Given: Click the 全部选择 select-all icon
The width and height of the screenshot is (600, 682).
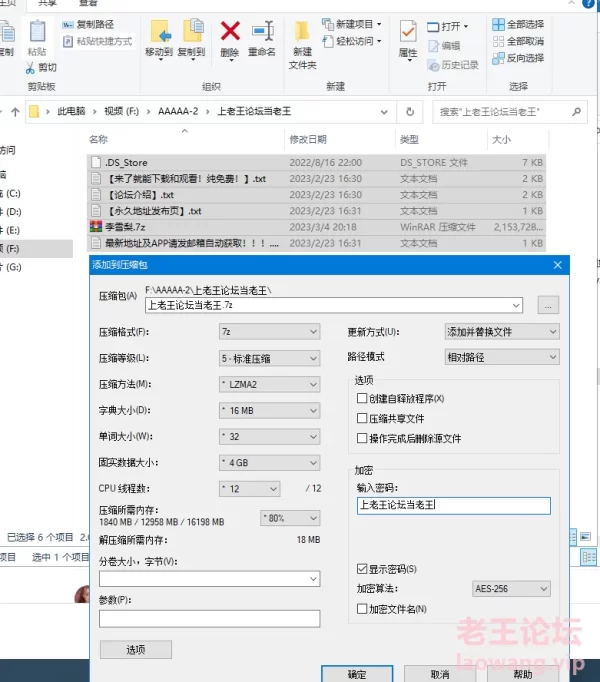Looking at the screenshot, I should pyautogui.click(x=497, y=24).
